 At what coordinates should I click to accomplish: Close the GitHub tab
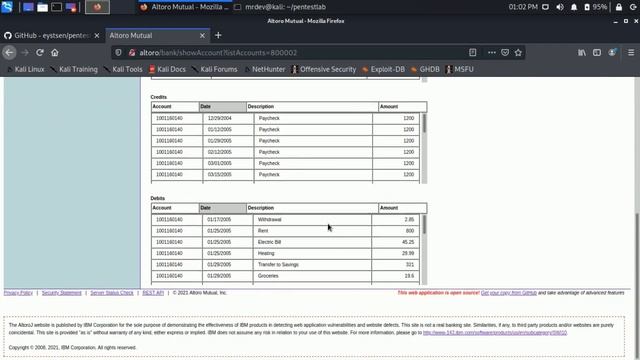(x=97, y=36)
